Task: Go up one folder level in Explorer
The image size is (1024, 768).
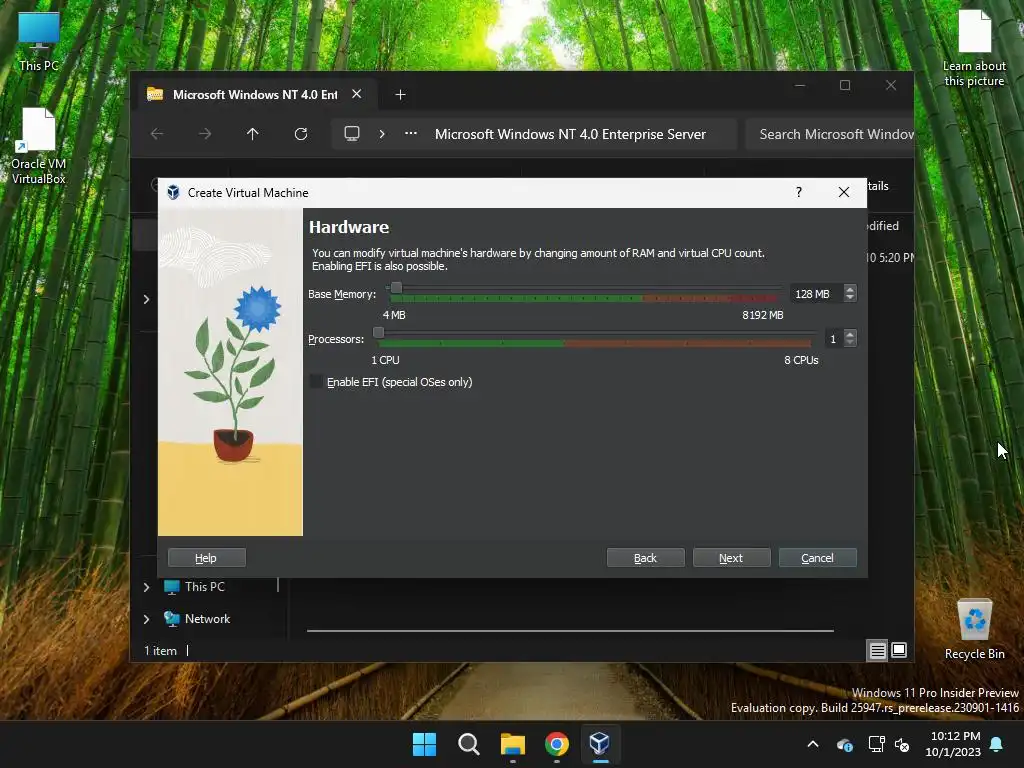Action: [253, 134]
